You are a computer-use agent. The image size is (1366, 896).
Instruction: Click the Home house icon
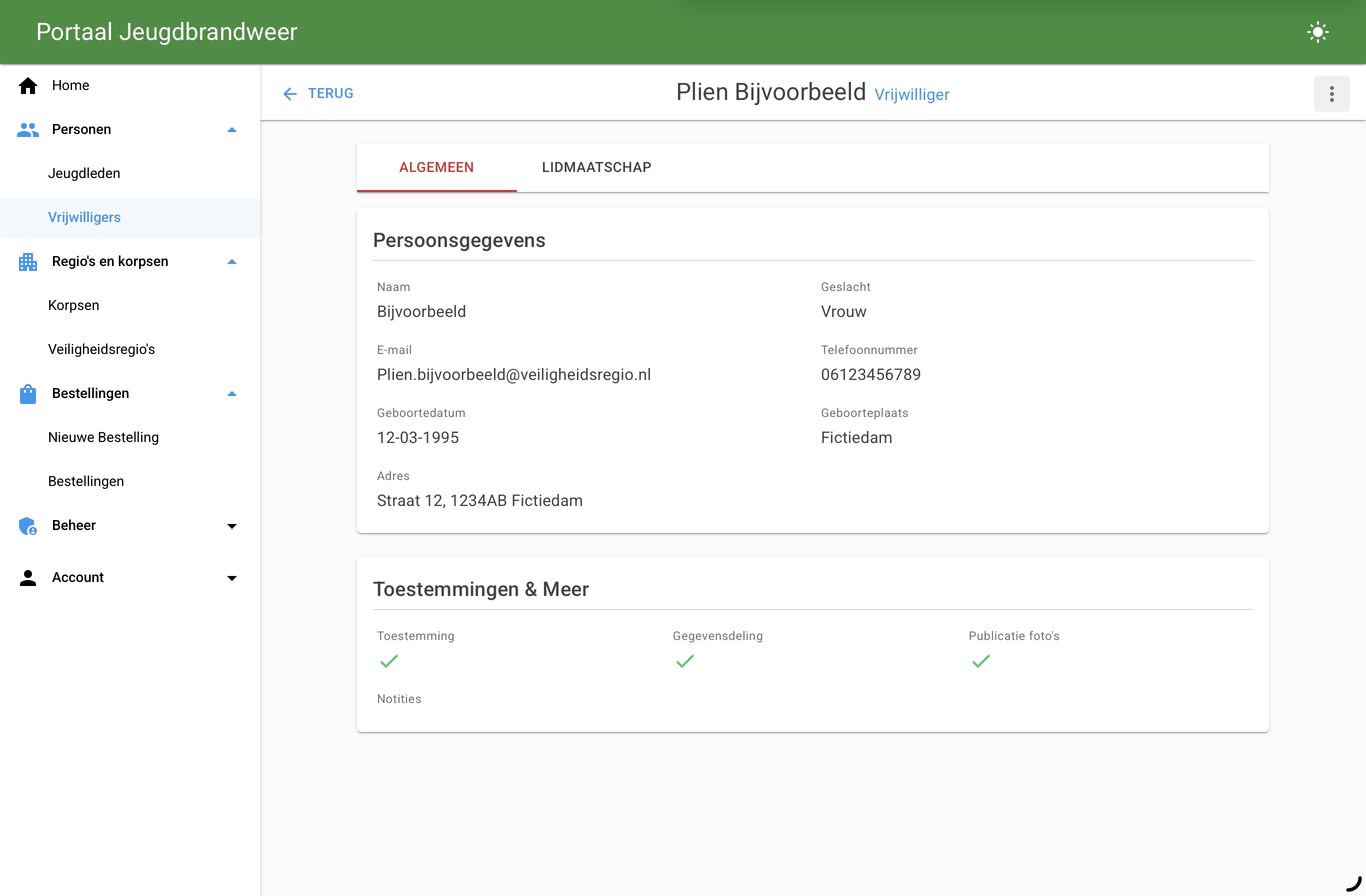click(x=27, y=85)
